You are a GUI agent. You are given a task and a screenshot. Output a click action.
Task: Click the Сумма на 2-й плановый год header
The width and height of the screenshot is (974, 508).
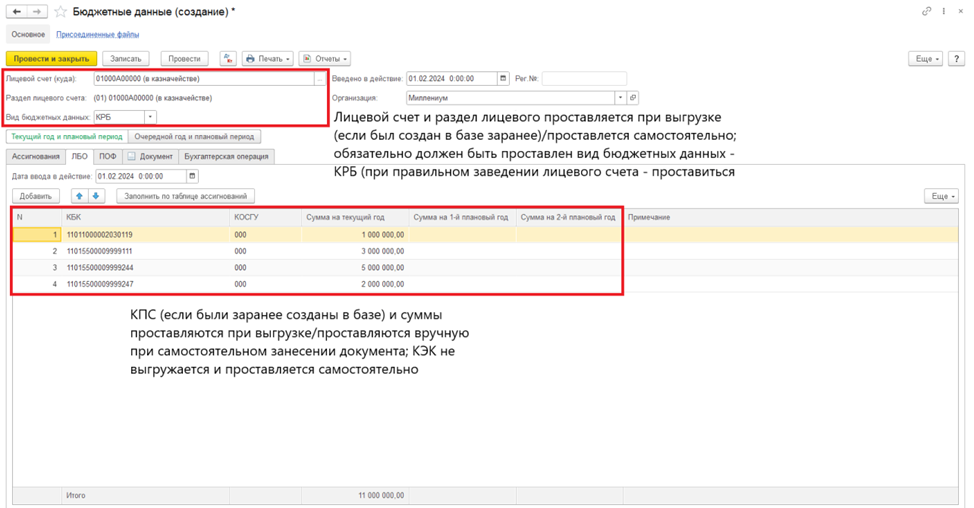(x=569, y=217)
